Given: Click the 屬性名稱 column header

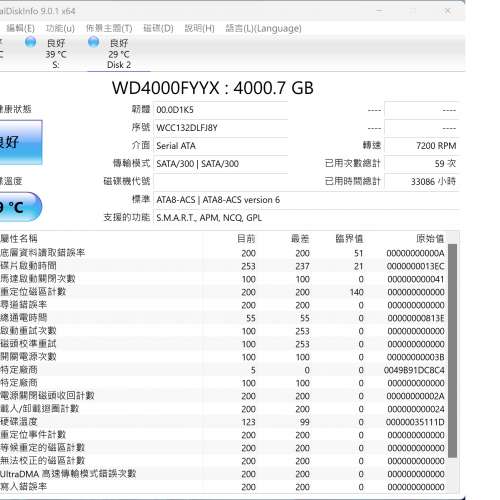Looking at the screenshot, I should click(x=19, y=238).
